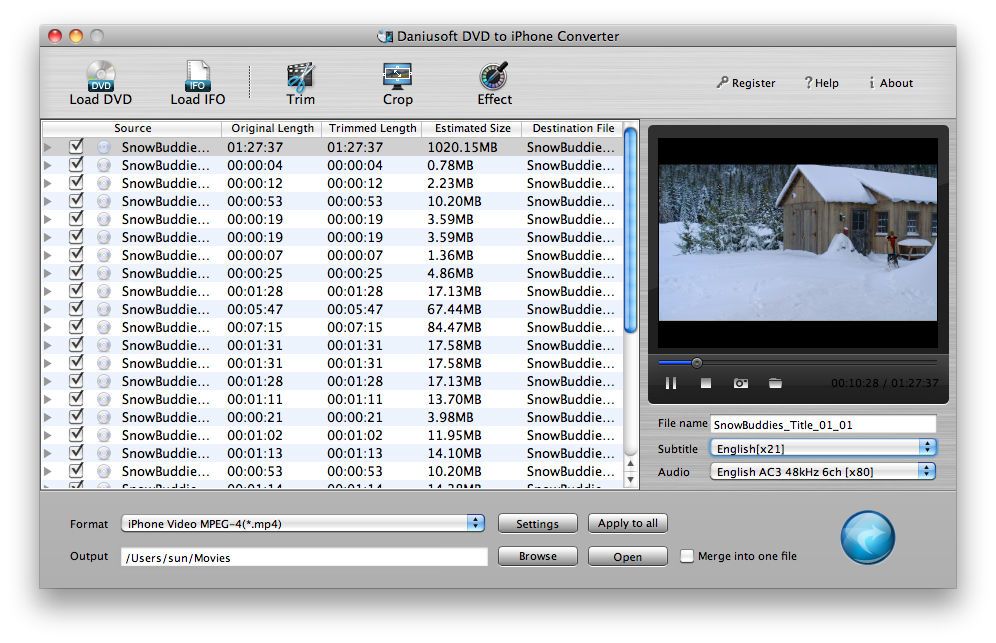996x643 pixels.
Task: Click disc icon of the 1.36MB row
Action: point(104,255)
